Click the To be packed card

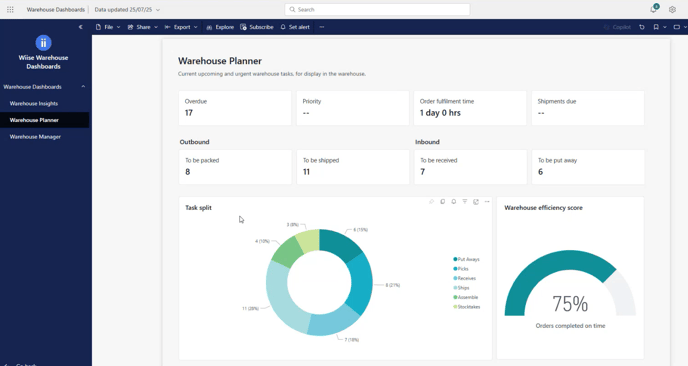235,167
